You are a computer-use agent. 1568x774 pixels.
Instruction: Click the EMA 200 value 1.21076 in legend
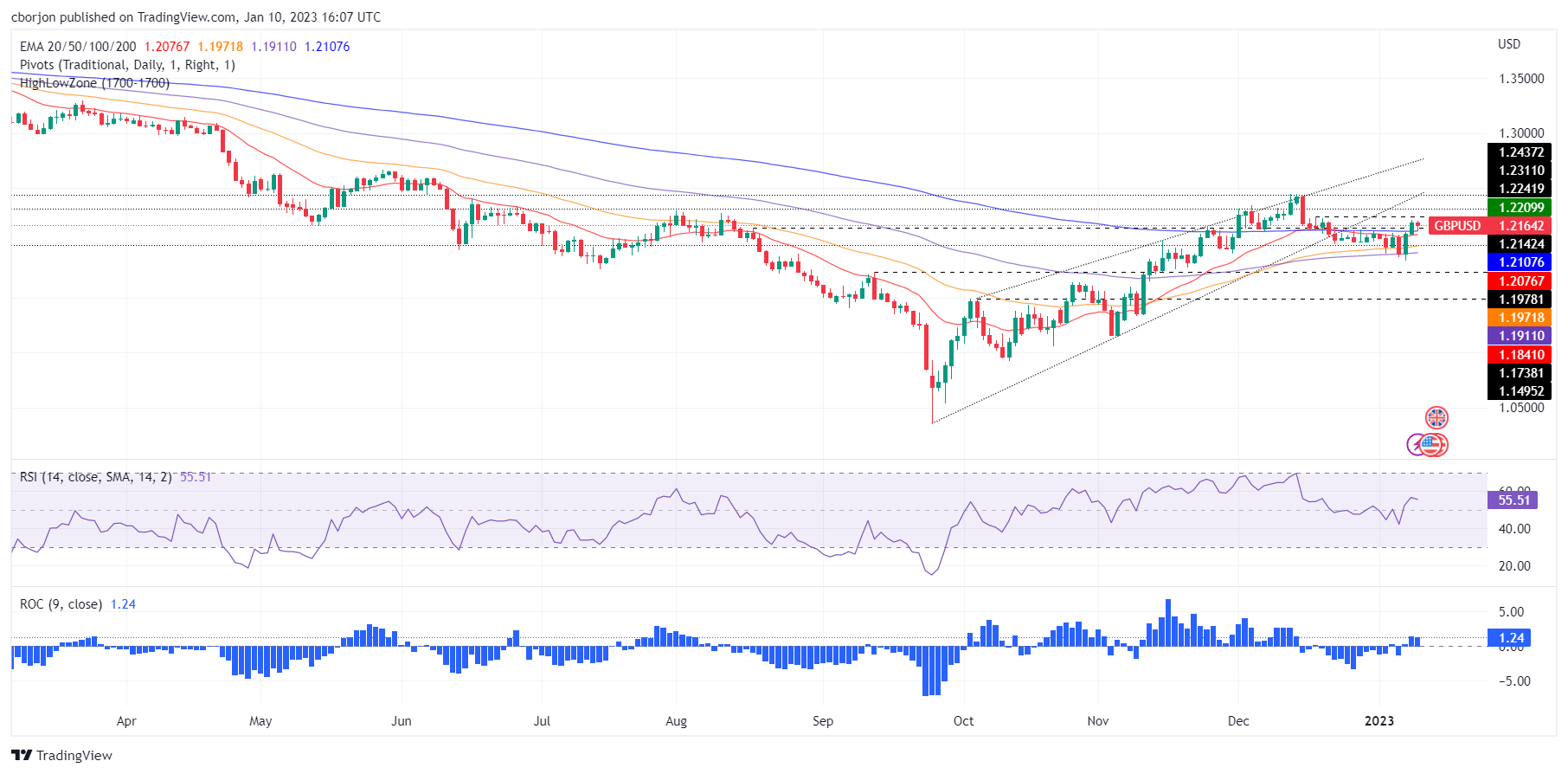(327, 47)
